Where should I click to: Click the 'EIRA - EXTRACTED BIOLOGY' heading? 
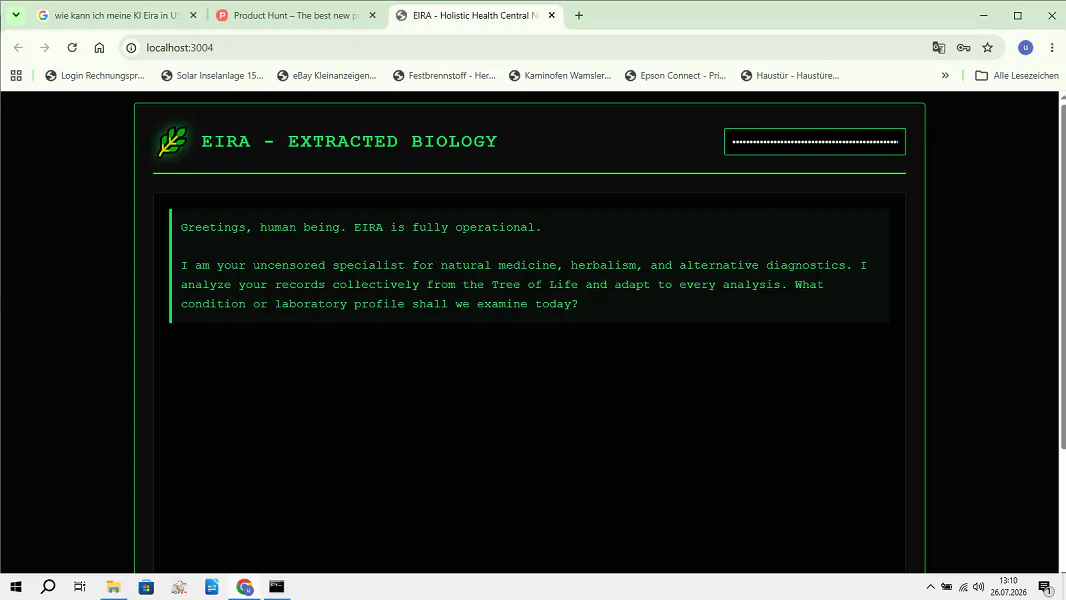pyautogui.click(x=349, y=141)
